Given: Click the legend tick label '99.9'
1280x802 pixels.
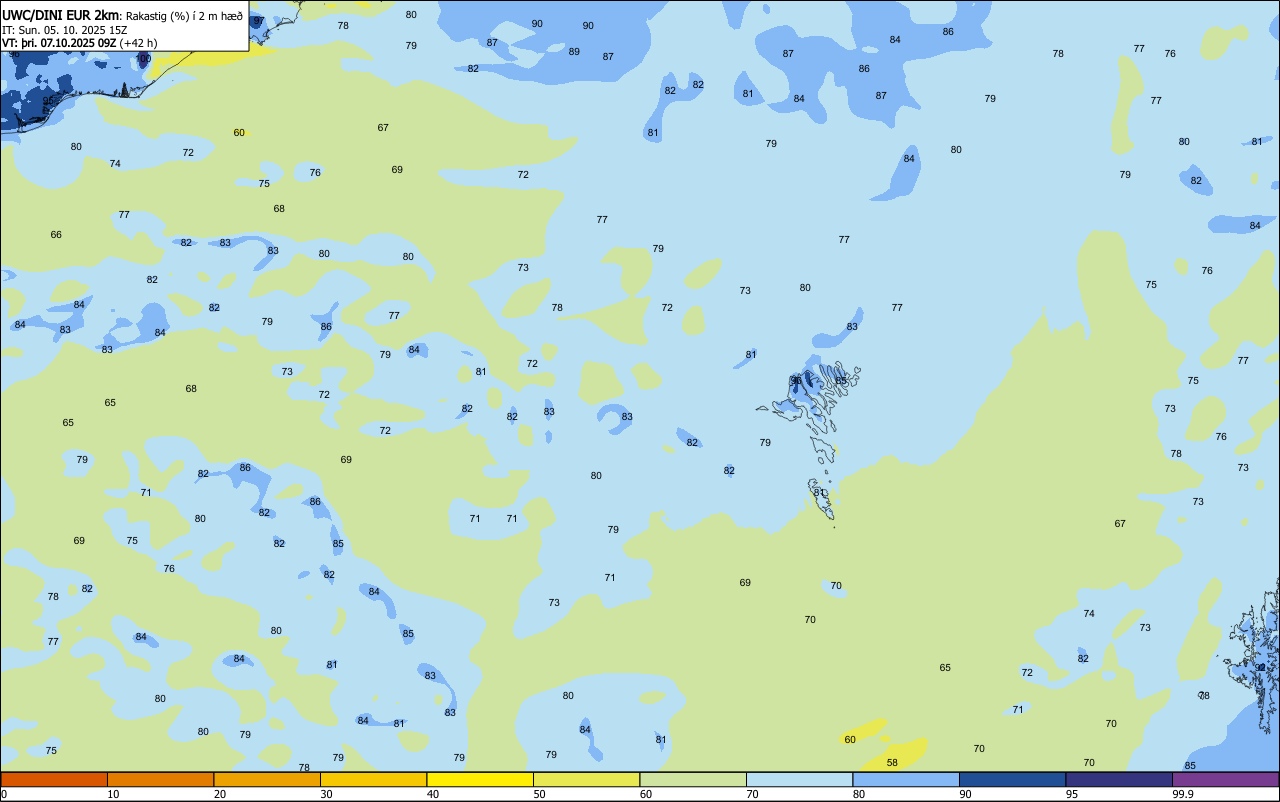Looking at the screenshot, I should pos(1183,794).
